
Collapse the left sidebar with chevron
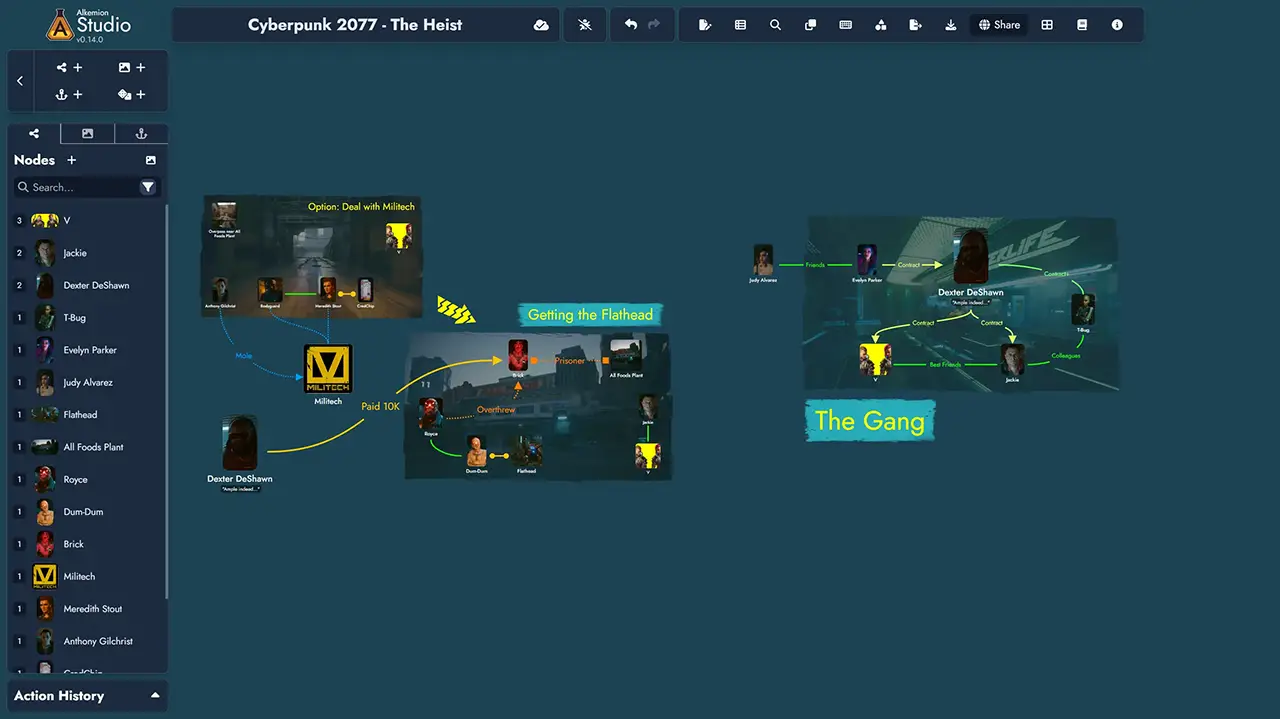(x=20, y=81)
